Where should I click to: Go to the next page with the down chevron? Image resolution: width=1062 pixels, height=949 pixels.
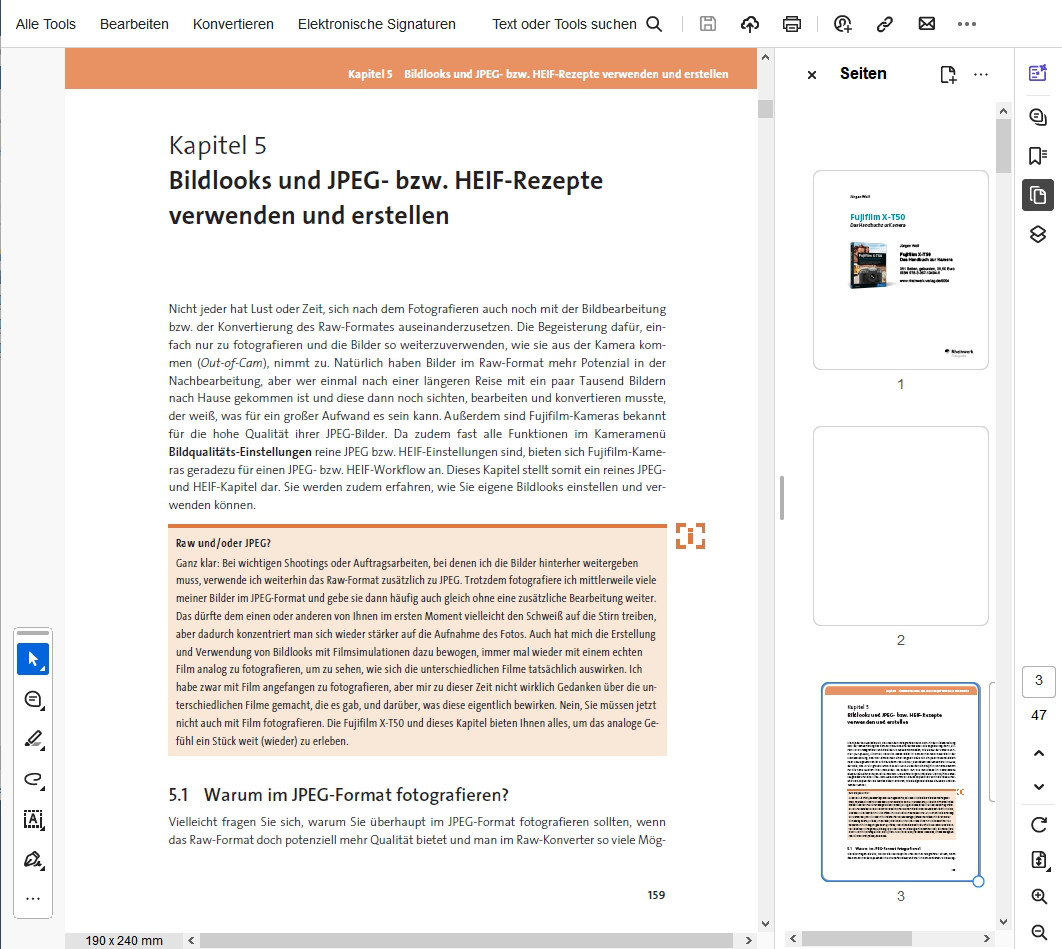pyautogui.click(x=1038, y=786)
